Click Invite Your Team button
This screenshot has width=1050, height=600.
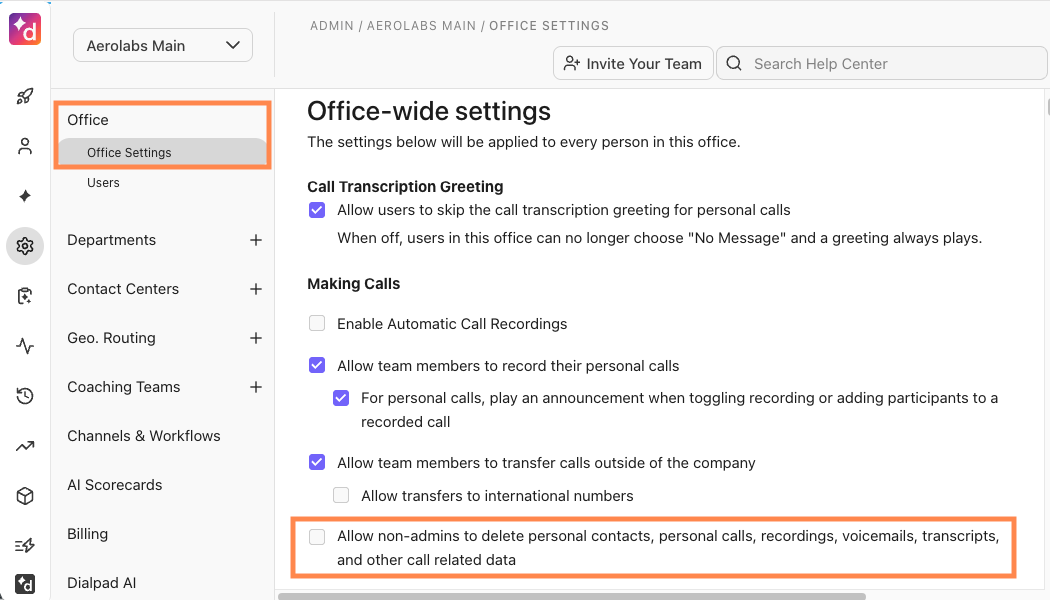(x=633, y=64)
